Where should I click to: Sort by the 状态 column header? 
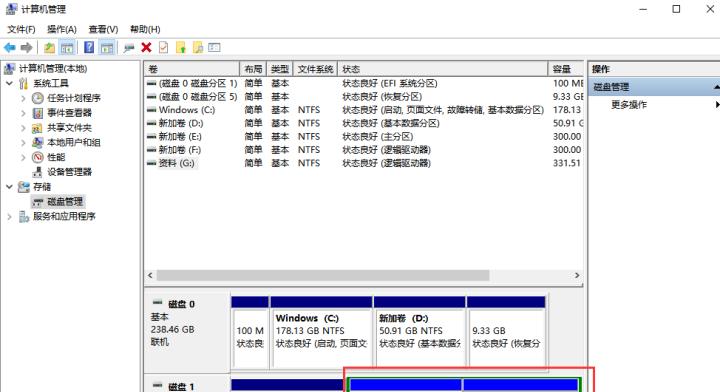pyautogui.click(x=443, y=69)
